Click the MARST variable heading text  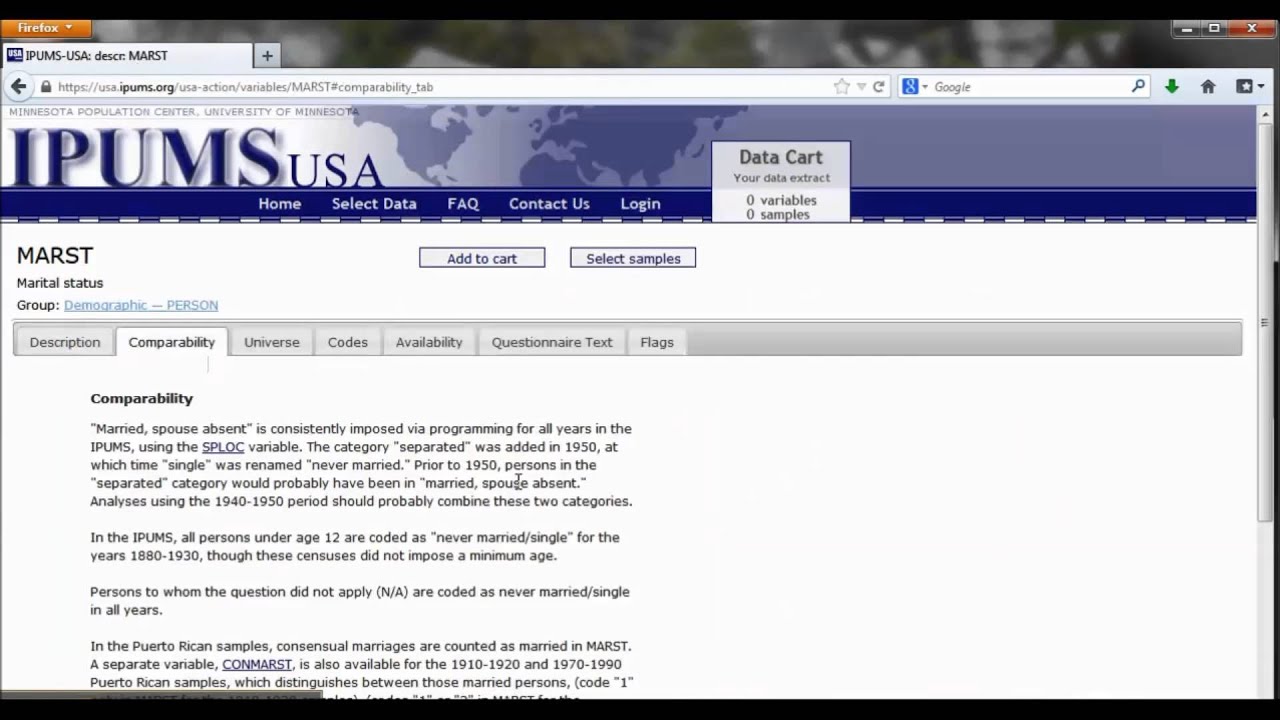[x=55, y=256]
